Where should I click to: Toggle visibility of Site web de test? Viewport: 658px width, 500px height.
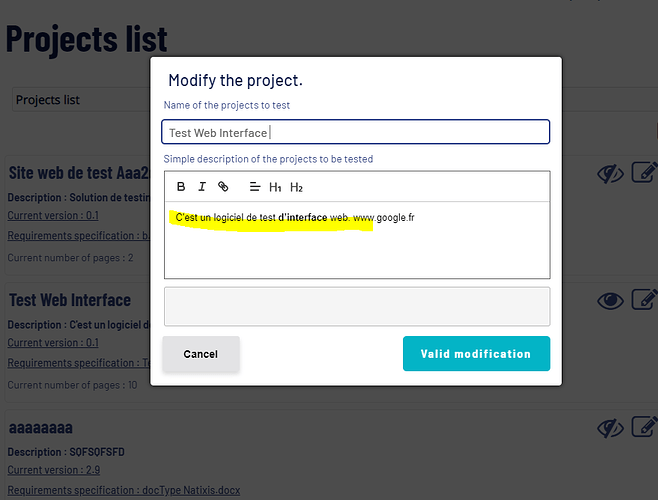(x=610, y=173)
